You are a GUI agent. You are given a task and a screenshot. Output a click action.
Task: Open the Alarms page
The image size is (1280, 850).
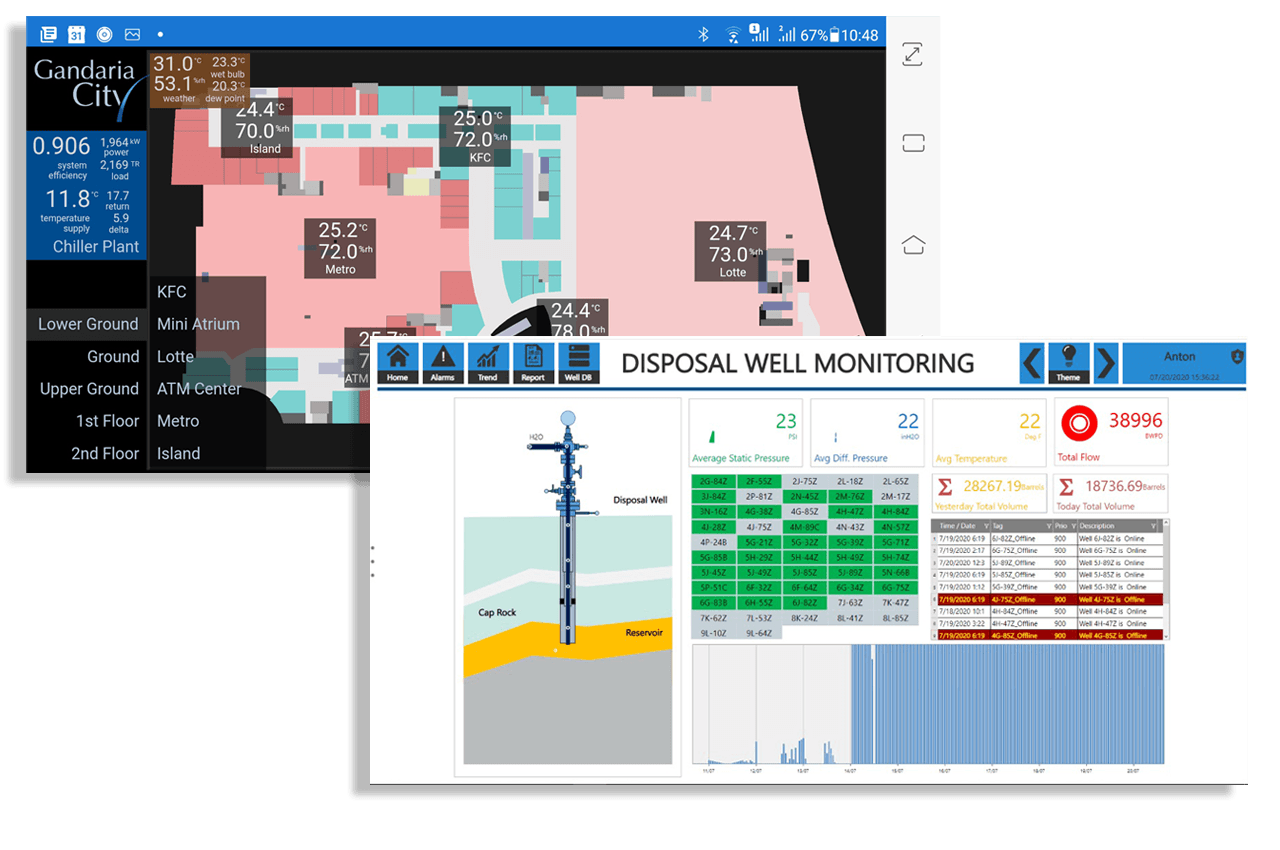[442, 362]
